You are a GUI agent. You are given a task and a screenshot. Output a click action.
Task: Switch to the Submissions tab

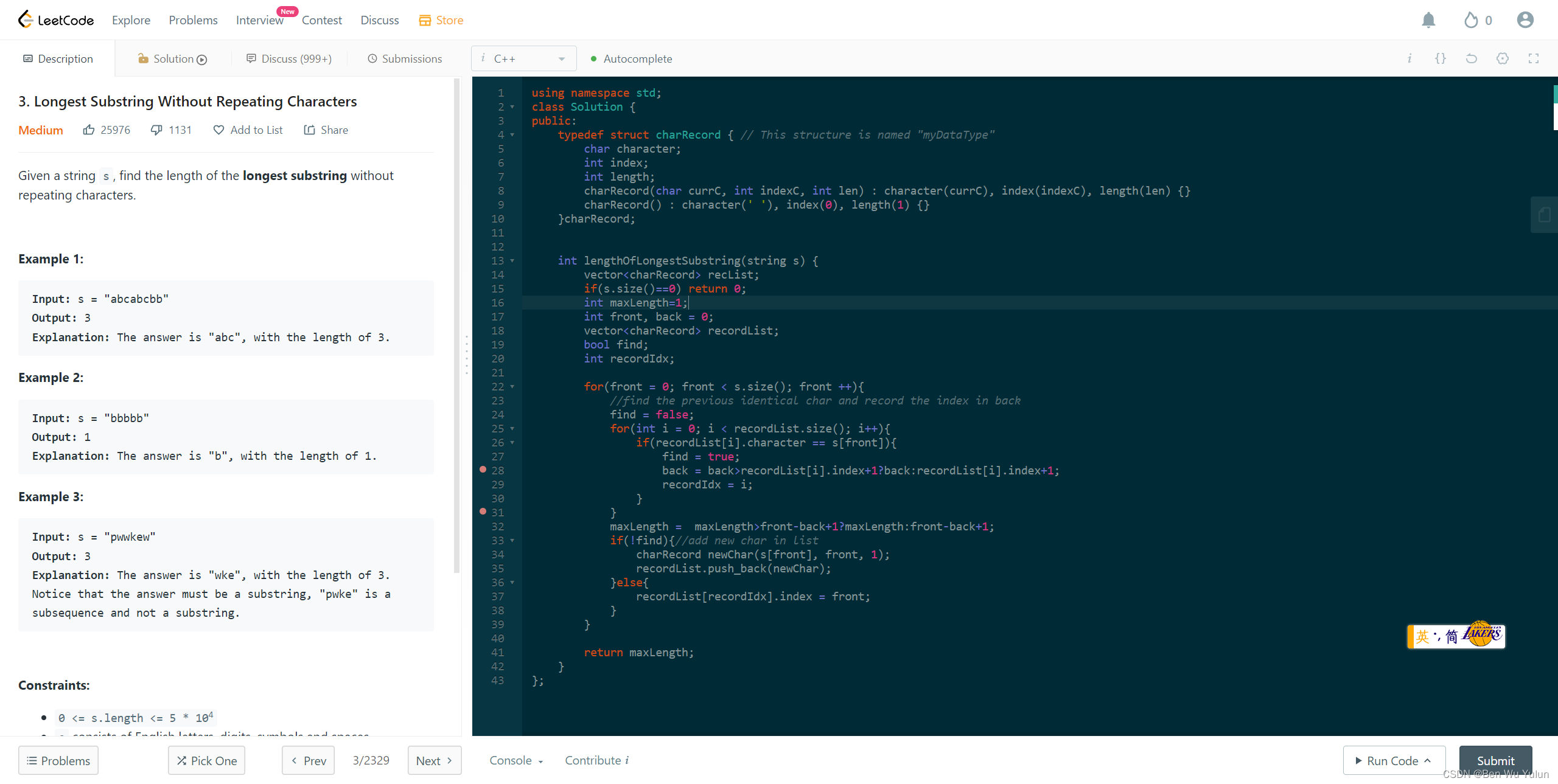click(405, 58)
